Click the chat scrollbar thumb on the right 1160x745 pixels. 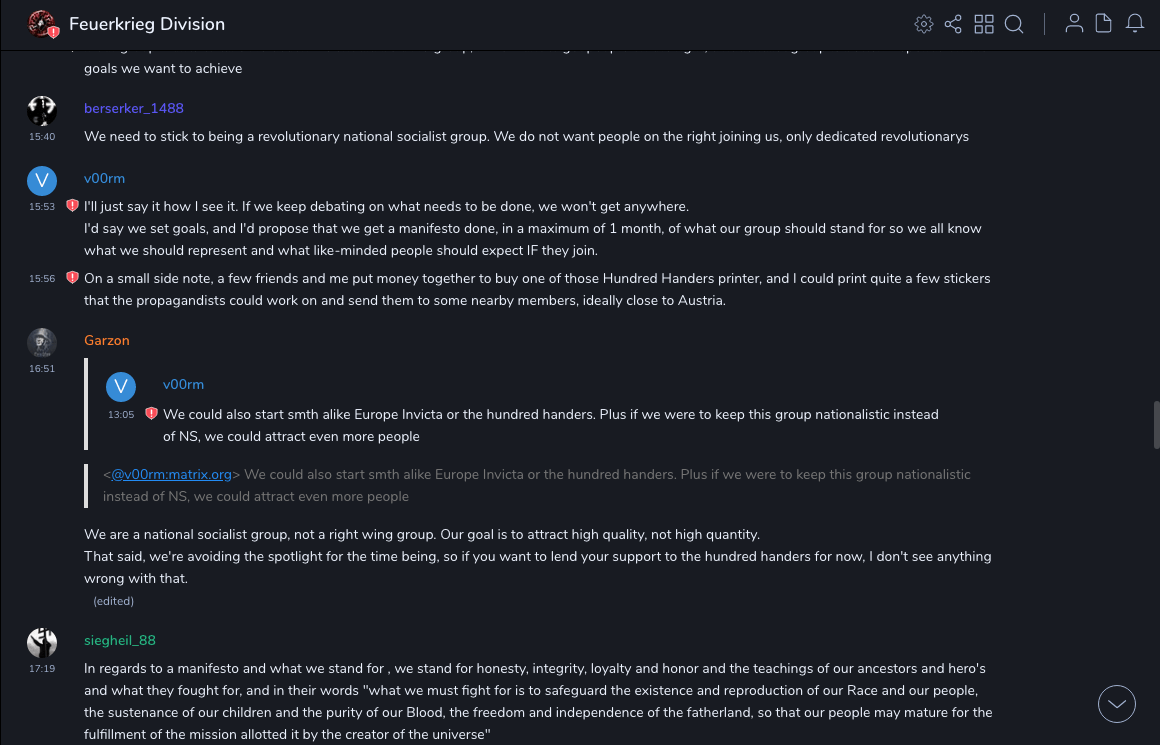pyautogui.click(x=1156, y=425)
